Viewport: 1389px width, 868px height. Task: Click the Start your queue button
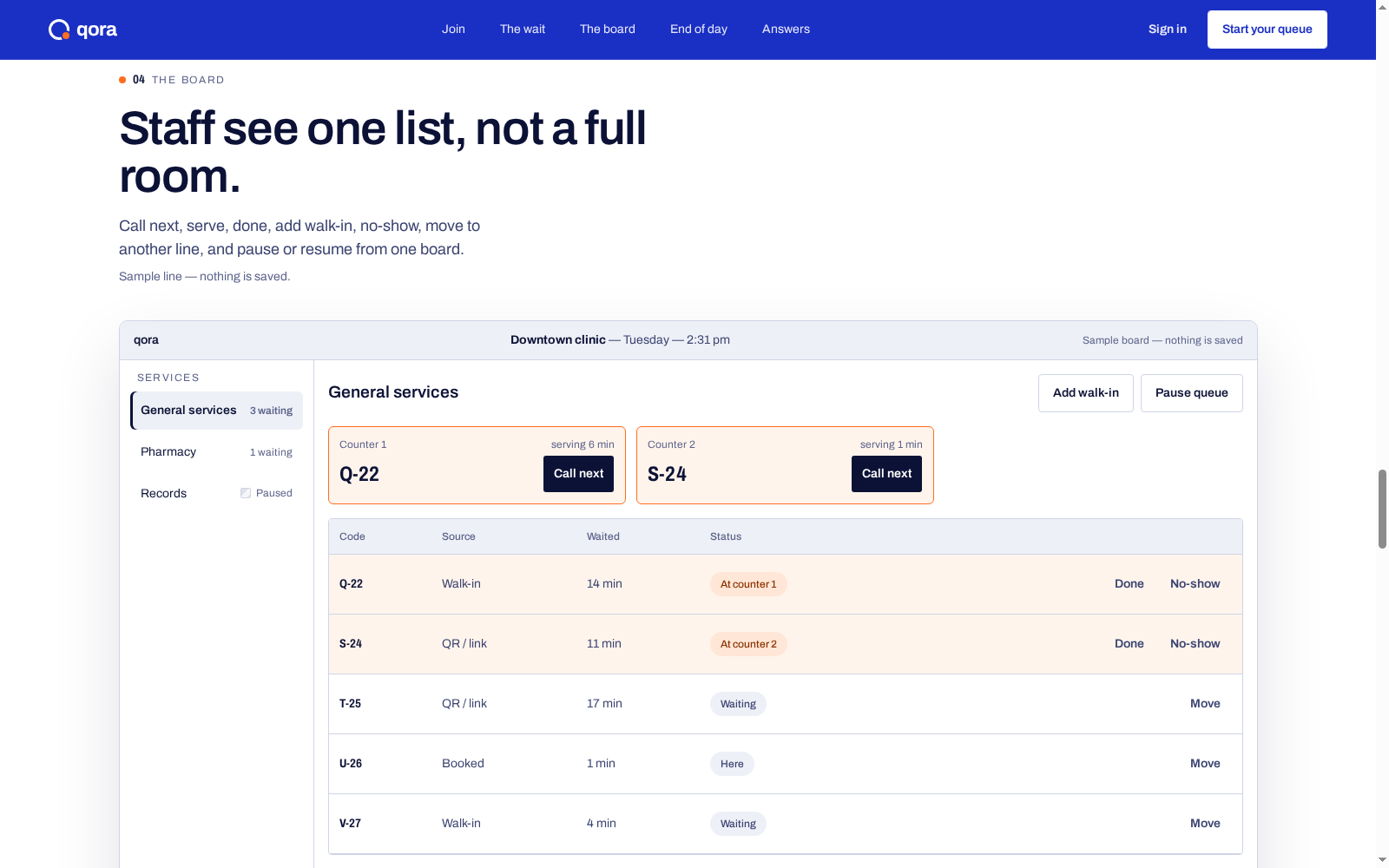(x=1267, y=30)
